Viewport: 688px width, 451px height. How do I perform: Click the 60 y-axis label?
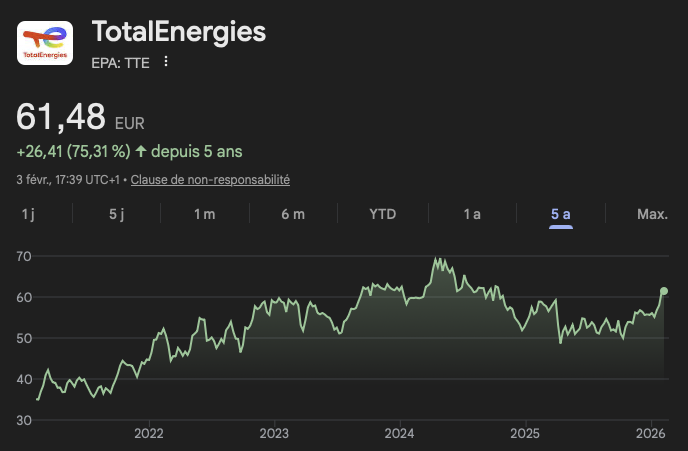(24, 297)
